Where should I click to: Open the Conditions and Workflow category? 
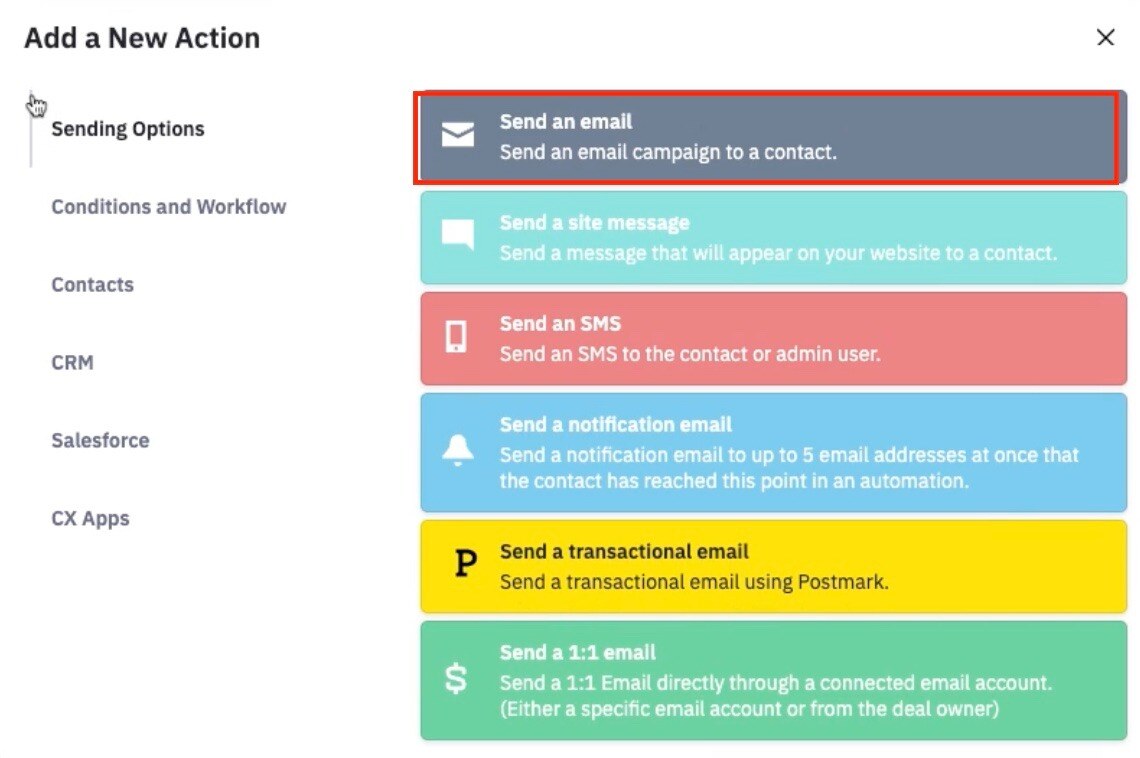point(169,206)
